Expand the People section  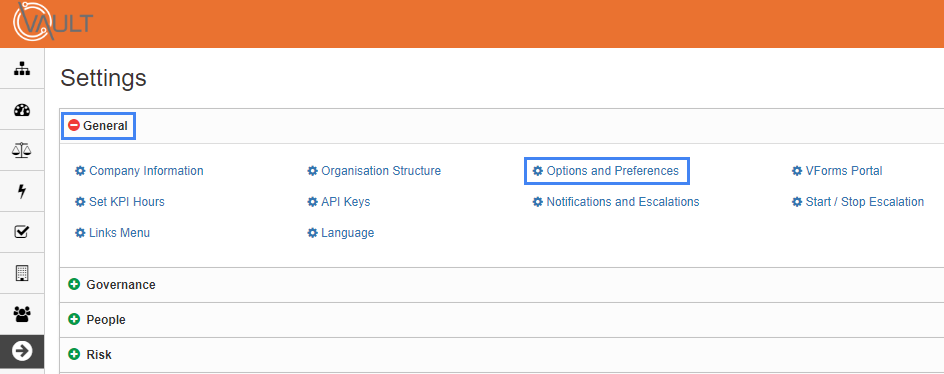pyautogui.click(x=97, y=320)
